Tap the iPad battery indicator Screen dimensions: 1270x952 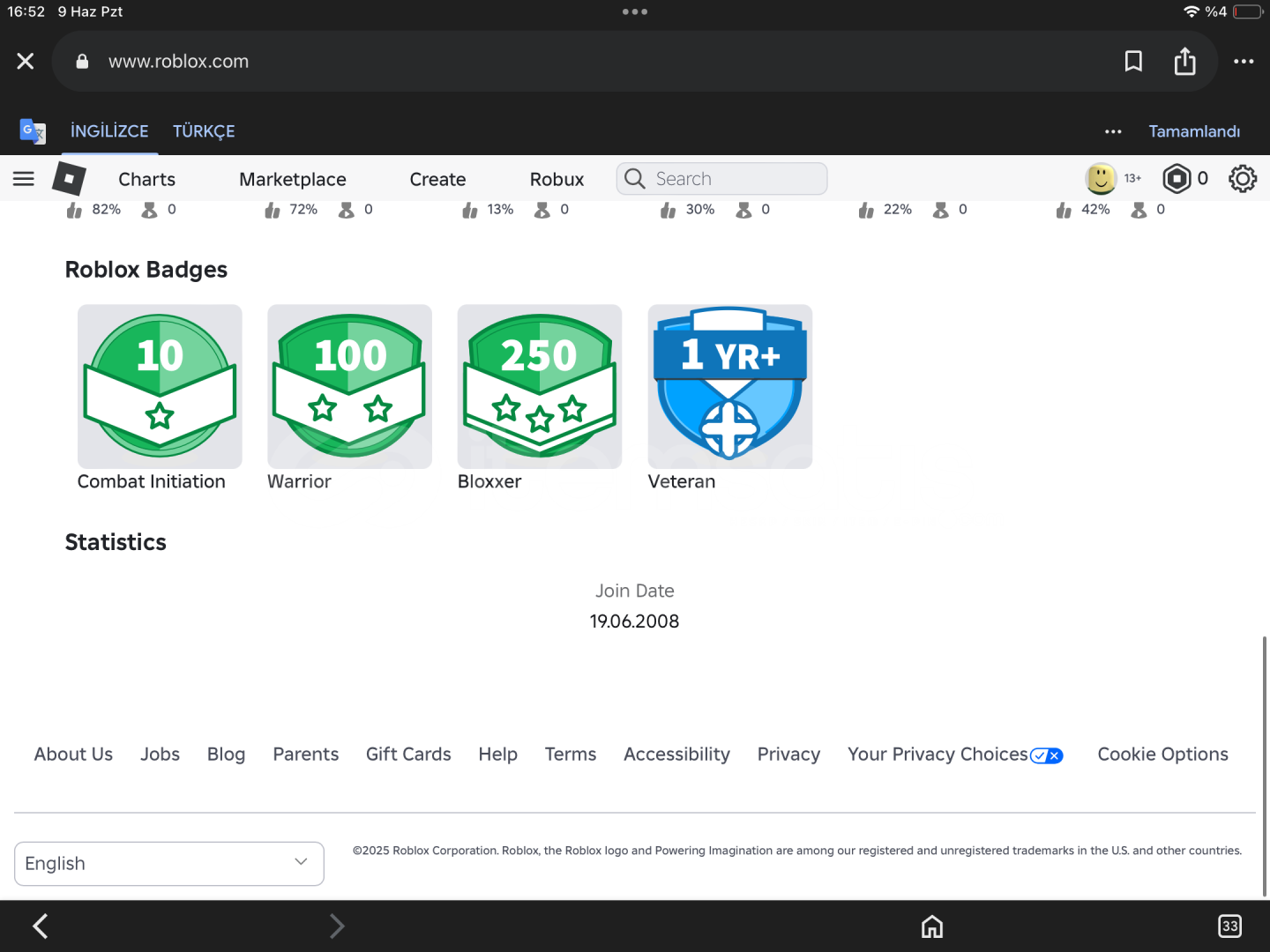pyautogui.click(x=1248, y=11)
